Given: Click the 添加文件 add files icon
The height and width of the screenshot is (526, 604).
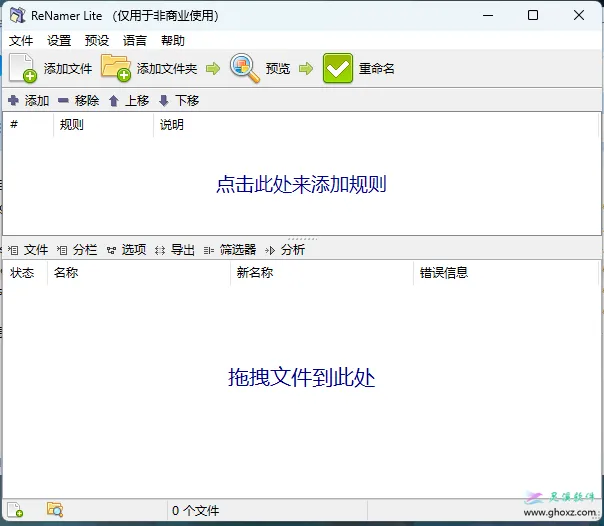Looking at the screenshot, I should point(23,69).
